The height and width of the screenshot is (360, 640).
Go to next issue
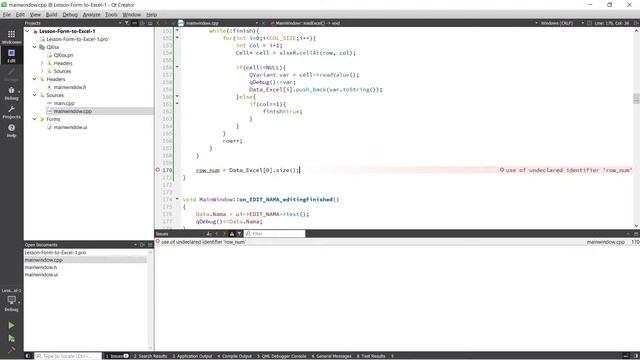pyautogui.click(x=224, y=234)
